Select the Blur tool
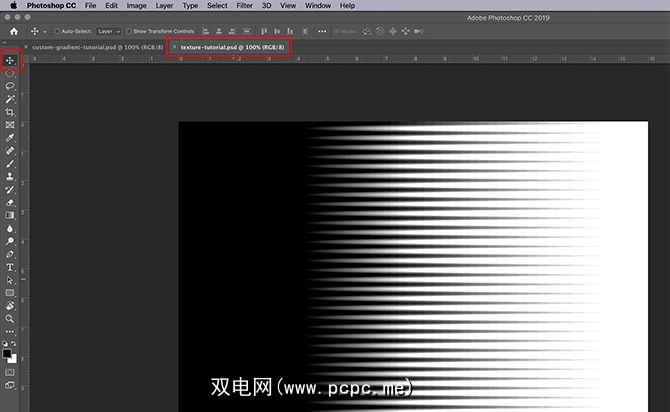Image resolution: width=670 pixels, height=412 pixels. (x=10, y=228)
